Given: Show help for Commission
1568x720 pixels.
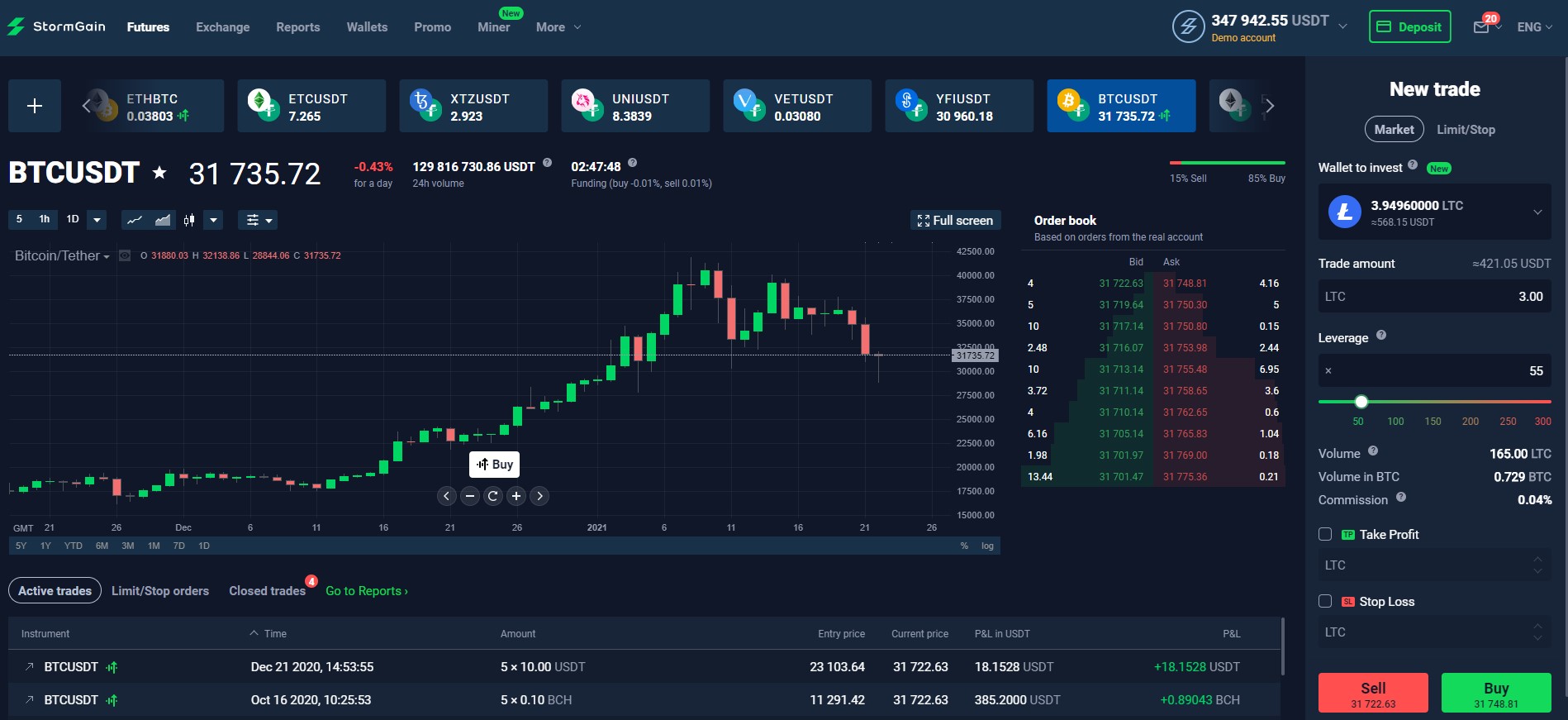Looking at the screenshot, I should [x=1401, y=497].
